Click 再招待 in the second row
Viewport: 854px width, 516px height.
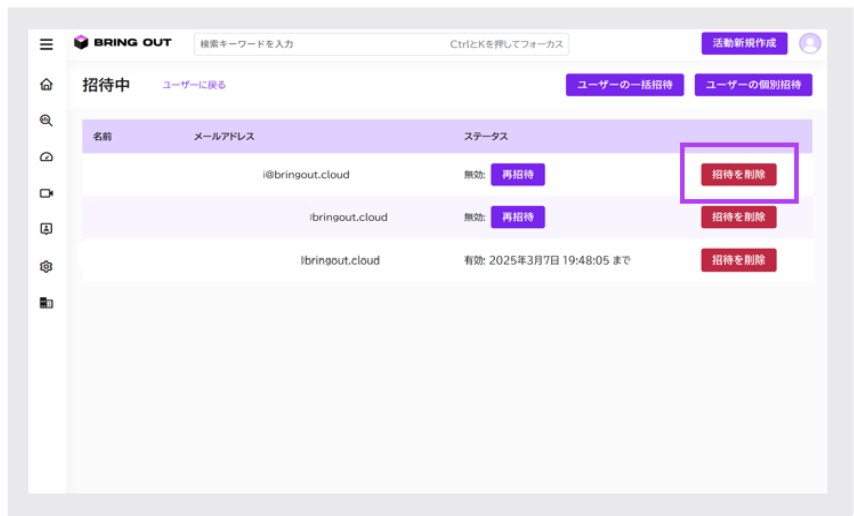point(517,217)
